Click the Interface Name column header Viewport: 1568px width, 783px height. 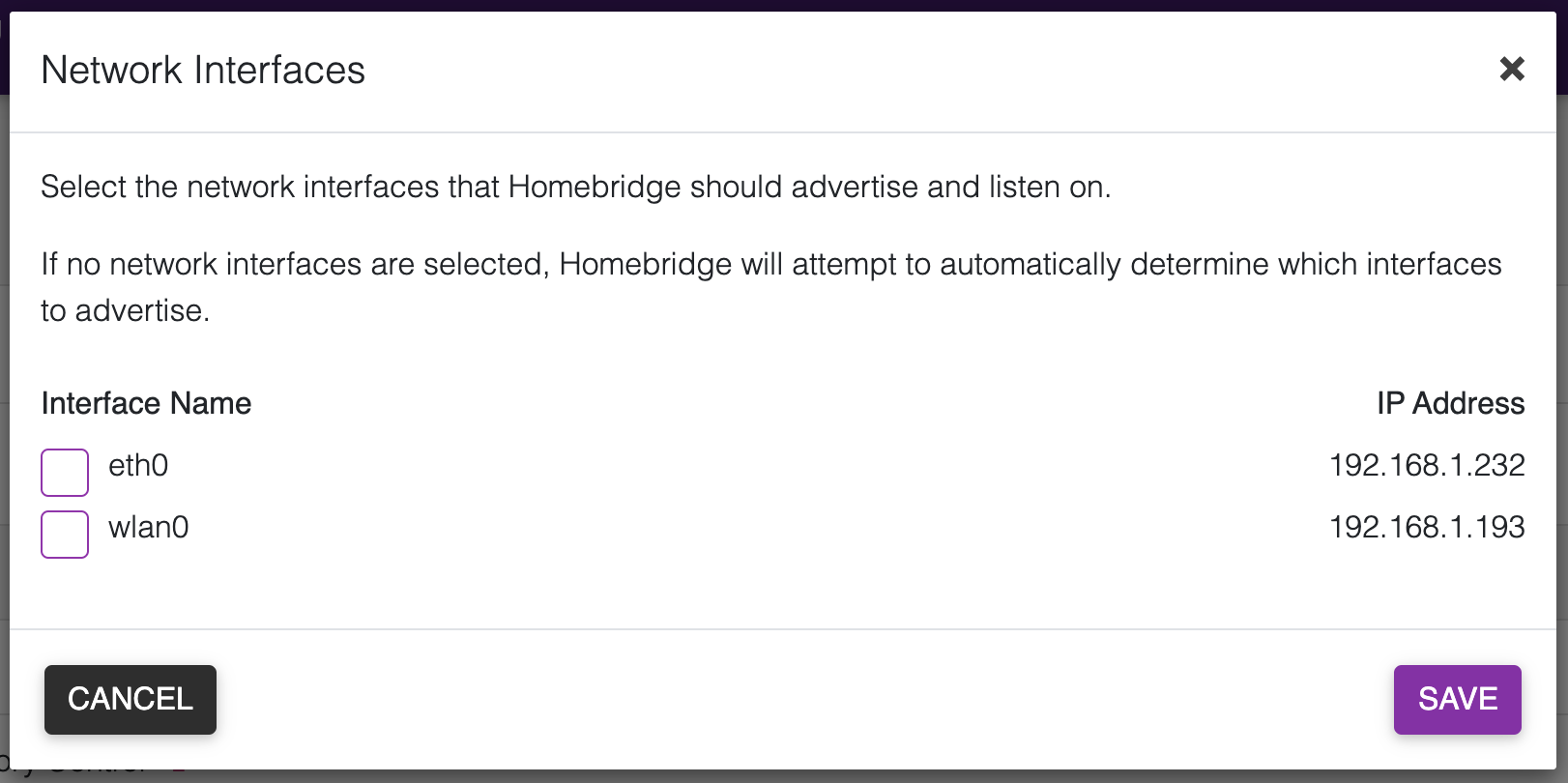click(x=146, y=403)
